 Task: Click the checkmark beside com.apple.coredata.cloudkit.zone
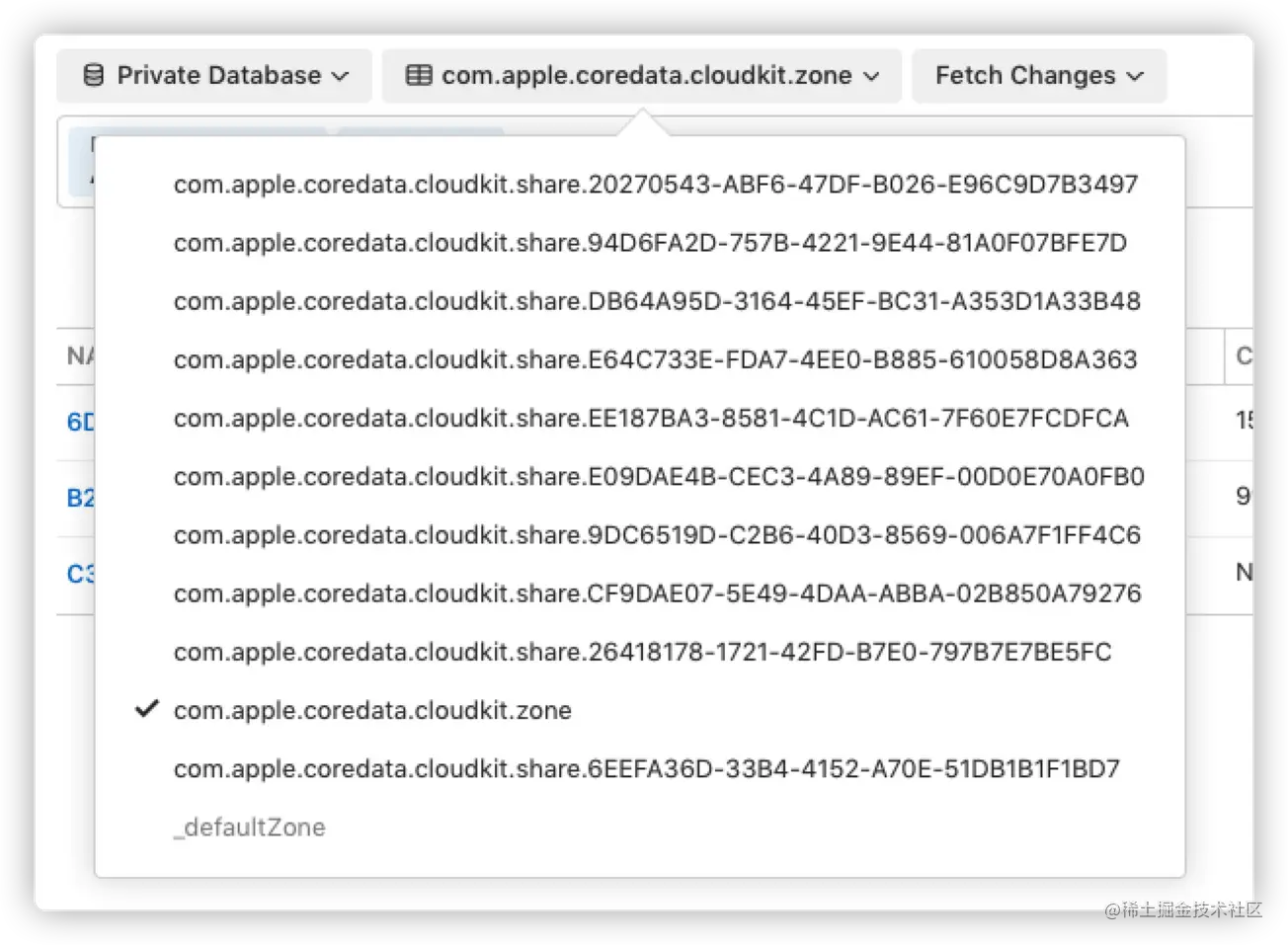click(x=147, y=709)
